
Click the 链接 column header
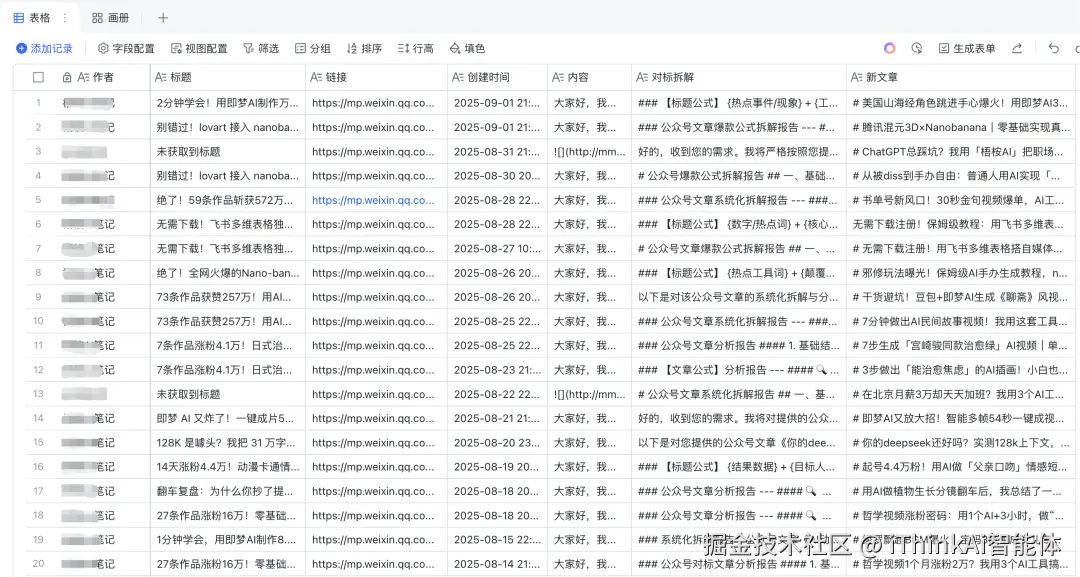[376, 77]
